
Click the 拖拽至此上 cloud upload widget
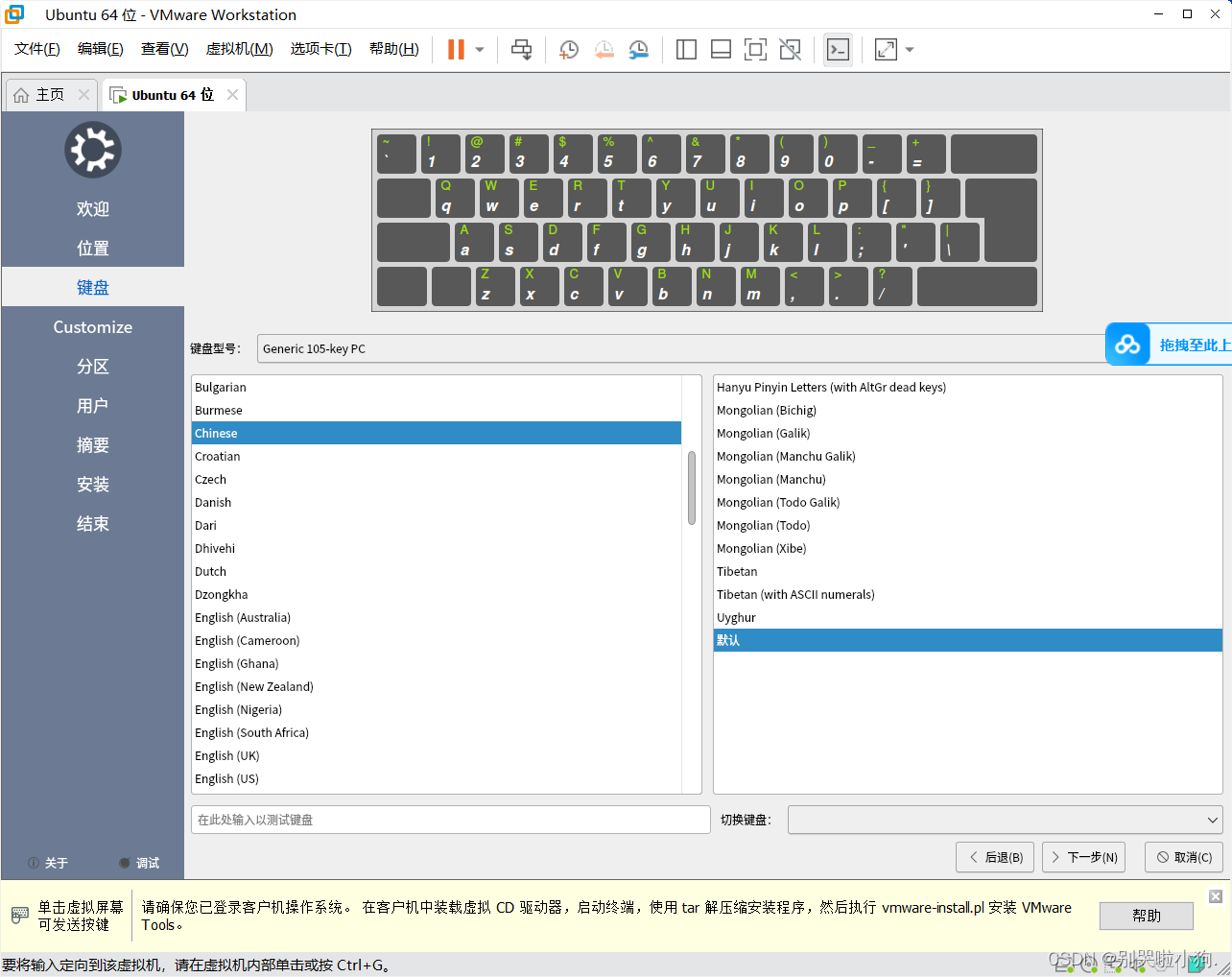pos(1169,345)
